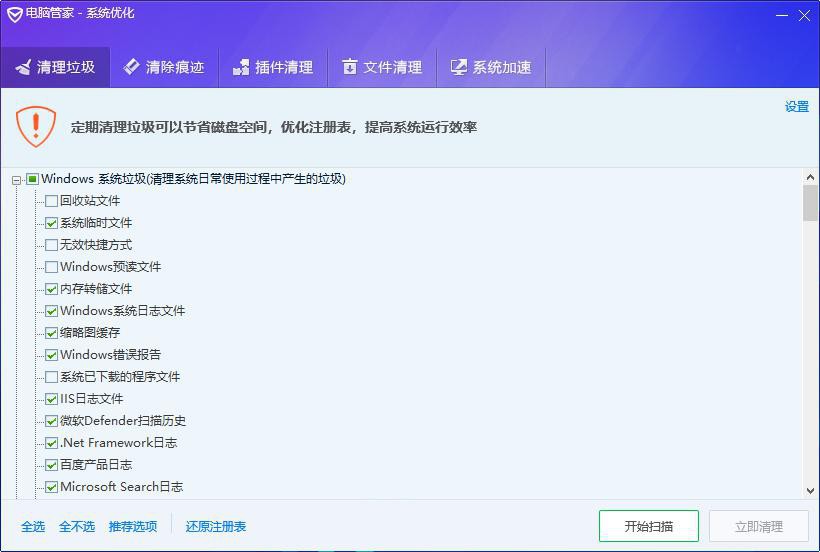Click the monitor icon of 系统加速
Image resolution: width=820 pixels, height=552 pixels.
point(459,67)
